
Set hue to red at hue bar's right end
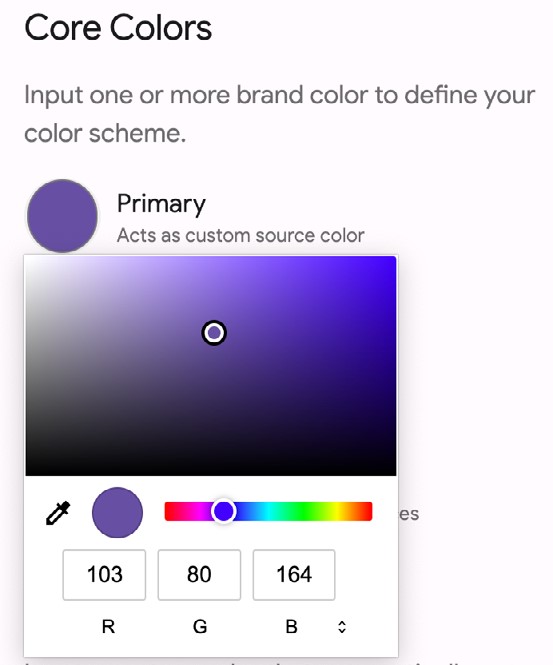[368, 511]
